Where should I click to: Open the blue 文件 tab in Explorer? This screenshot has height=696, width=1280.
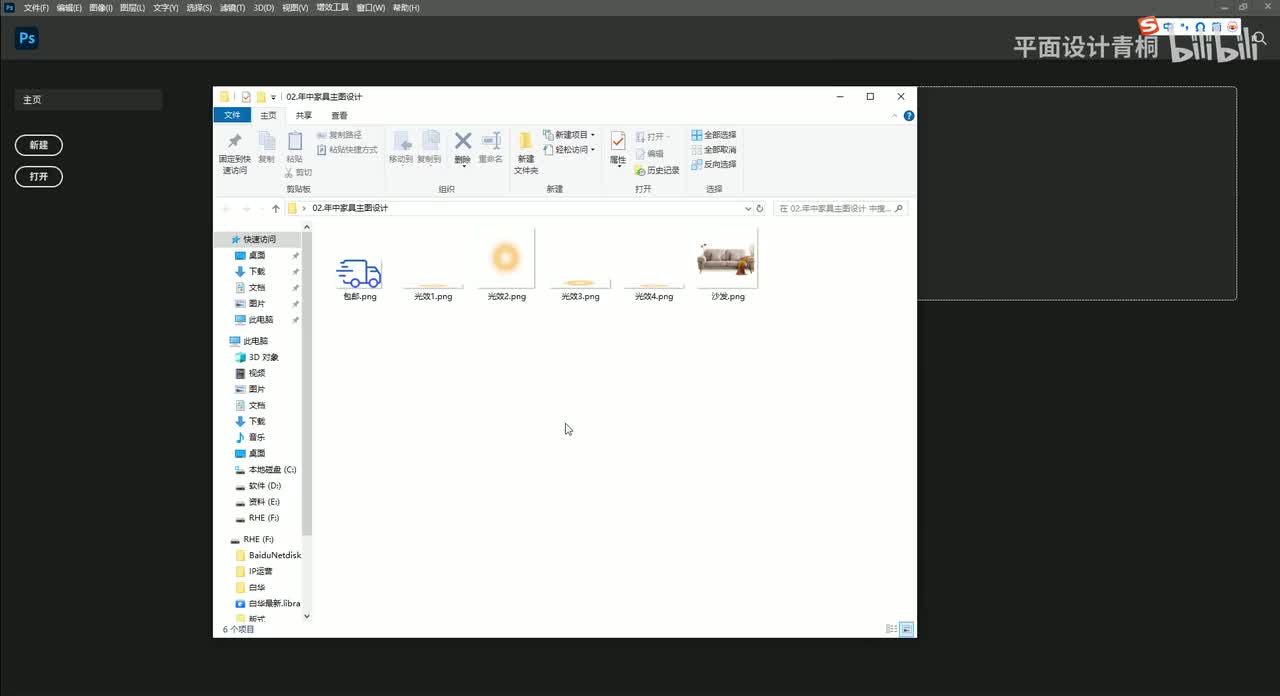232,115
